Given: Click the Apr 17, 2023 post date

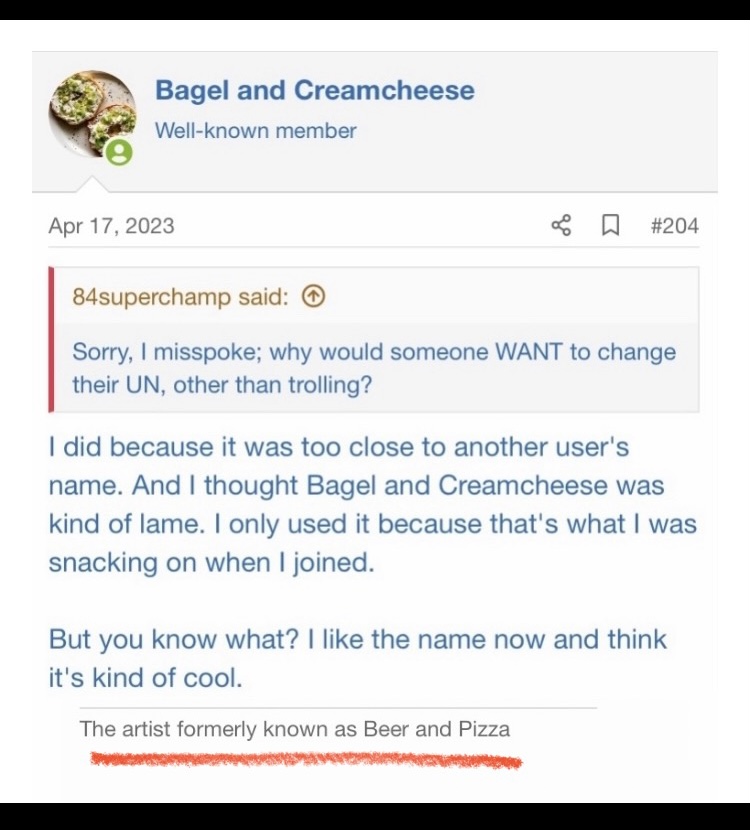Looking at the screenshot, I should click(111, 225).
